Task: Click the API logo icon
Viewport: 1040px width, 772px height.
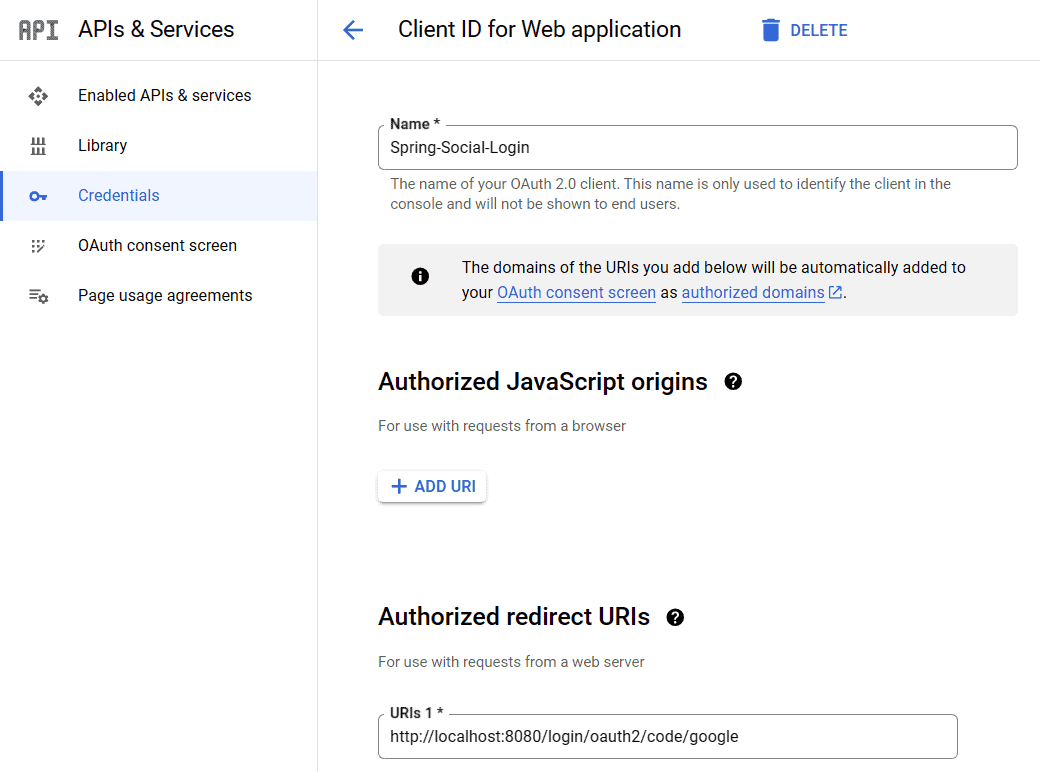Action: [x=39, y=29]
